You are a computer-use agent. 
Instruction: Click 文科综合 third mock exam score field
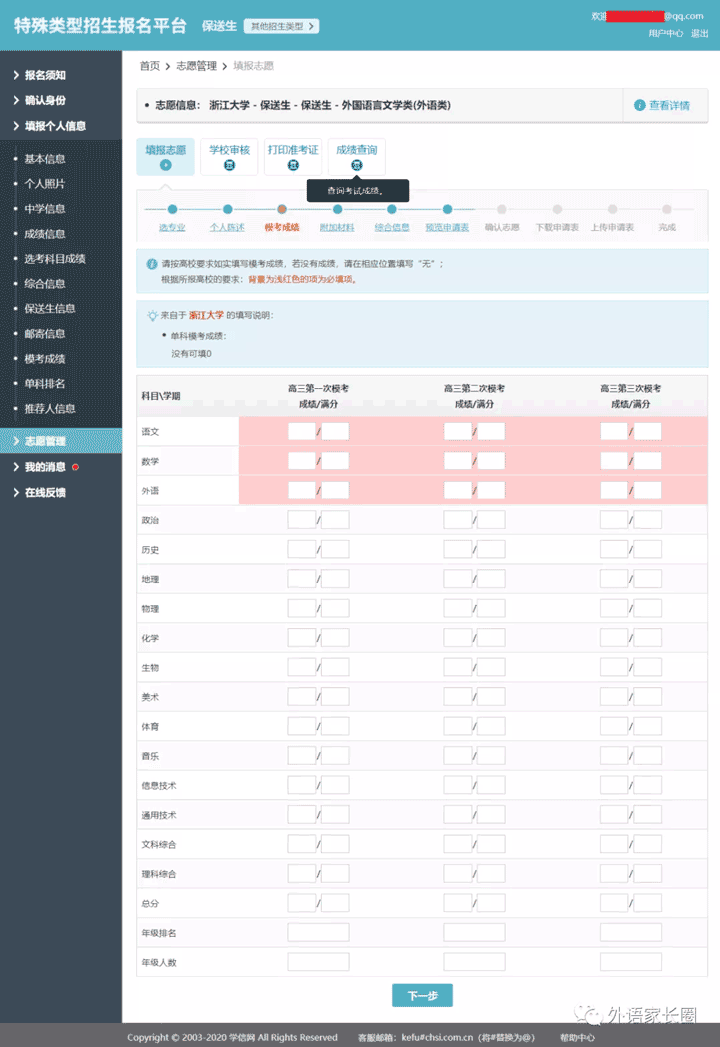click(614, 844)
